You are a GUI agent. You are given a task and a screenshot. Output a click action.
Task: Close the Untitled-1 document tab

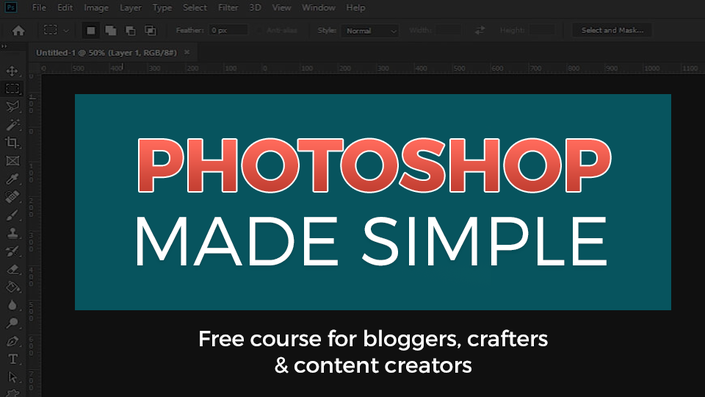click(187, 52)
